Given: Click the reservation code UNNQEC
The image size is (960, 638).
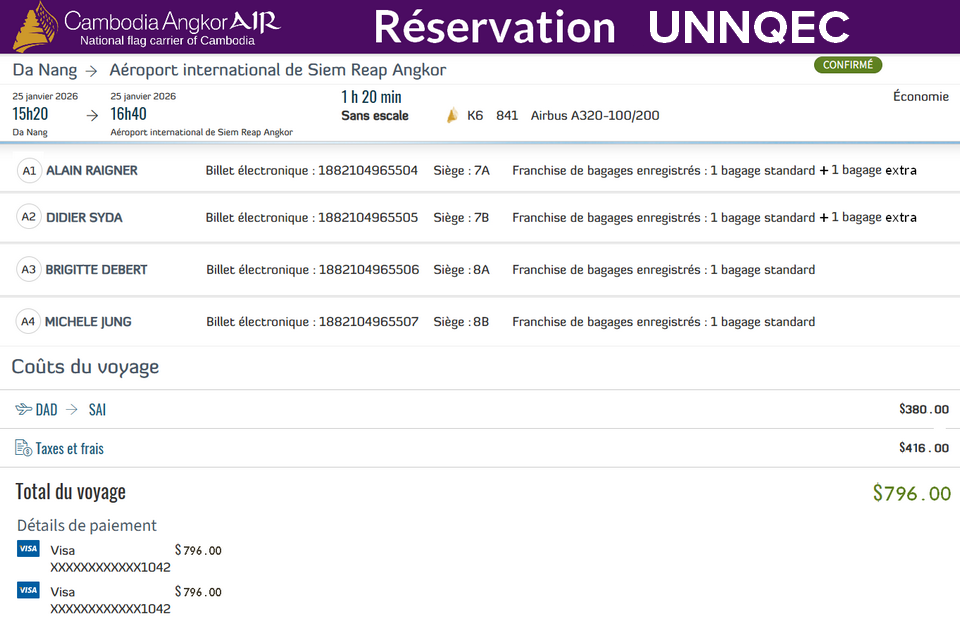Looking at the screenshot, I should pyautogui.click(x=749, y=27).
